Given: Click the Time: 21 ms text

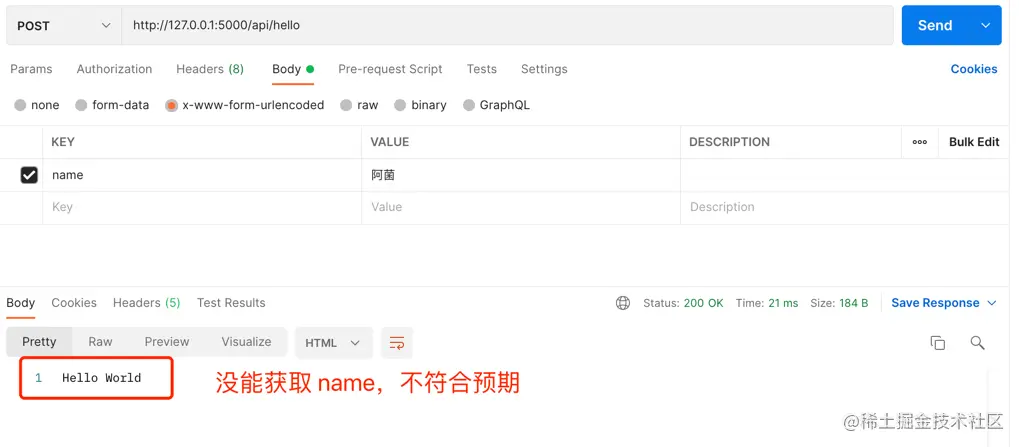Looking at the screenshot, I should click(767, 303).
